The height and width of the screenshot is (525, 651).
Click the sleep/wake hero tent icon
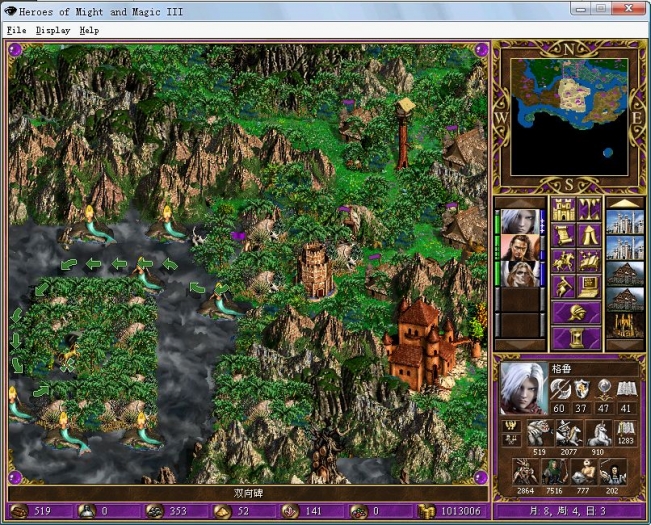[x=590, y=235]
